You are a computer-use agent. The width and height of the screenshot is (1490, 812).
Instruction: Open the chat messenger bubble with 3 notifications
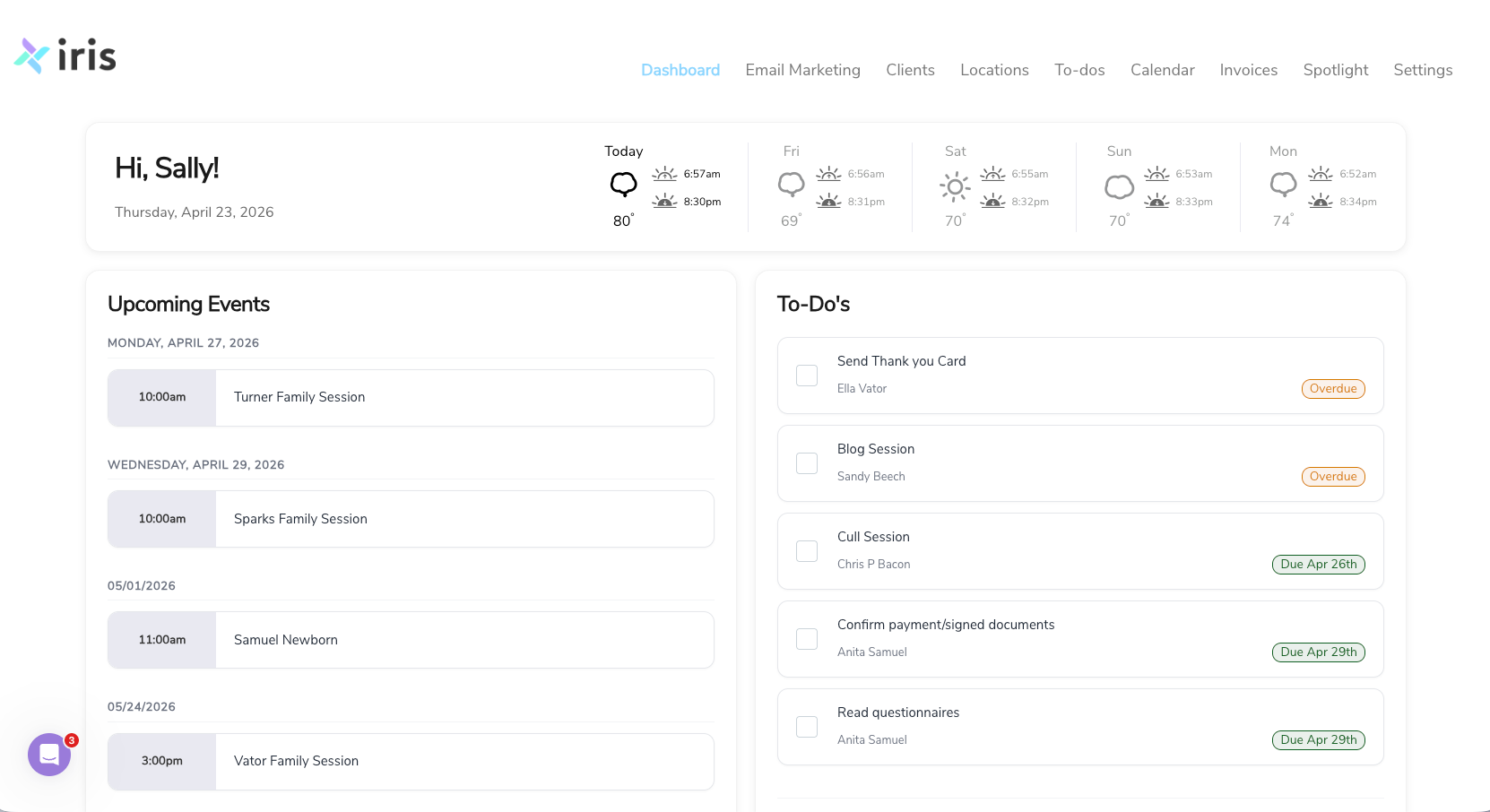[49, 755]
